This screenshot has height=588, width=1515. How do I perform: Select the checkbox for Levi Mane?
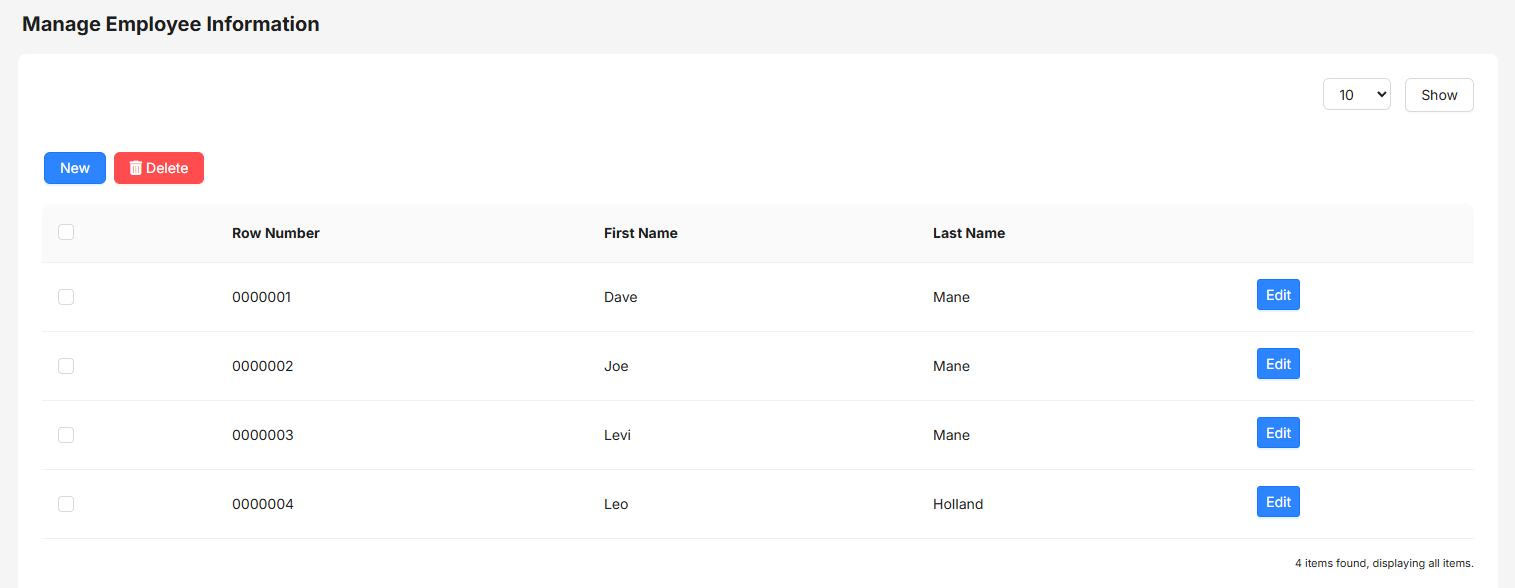(66, 435)
